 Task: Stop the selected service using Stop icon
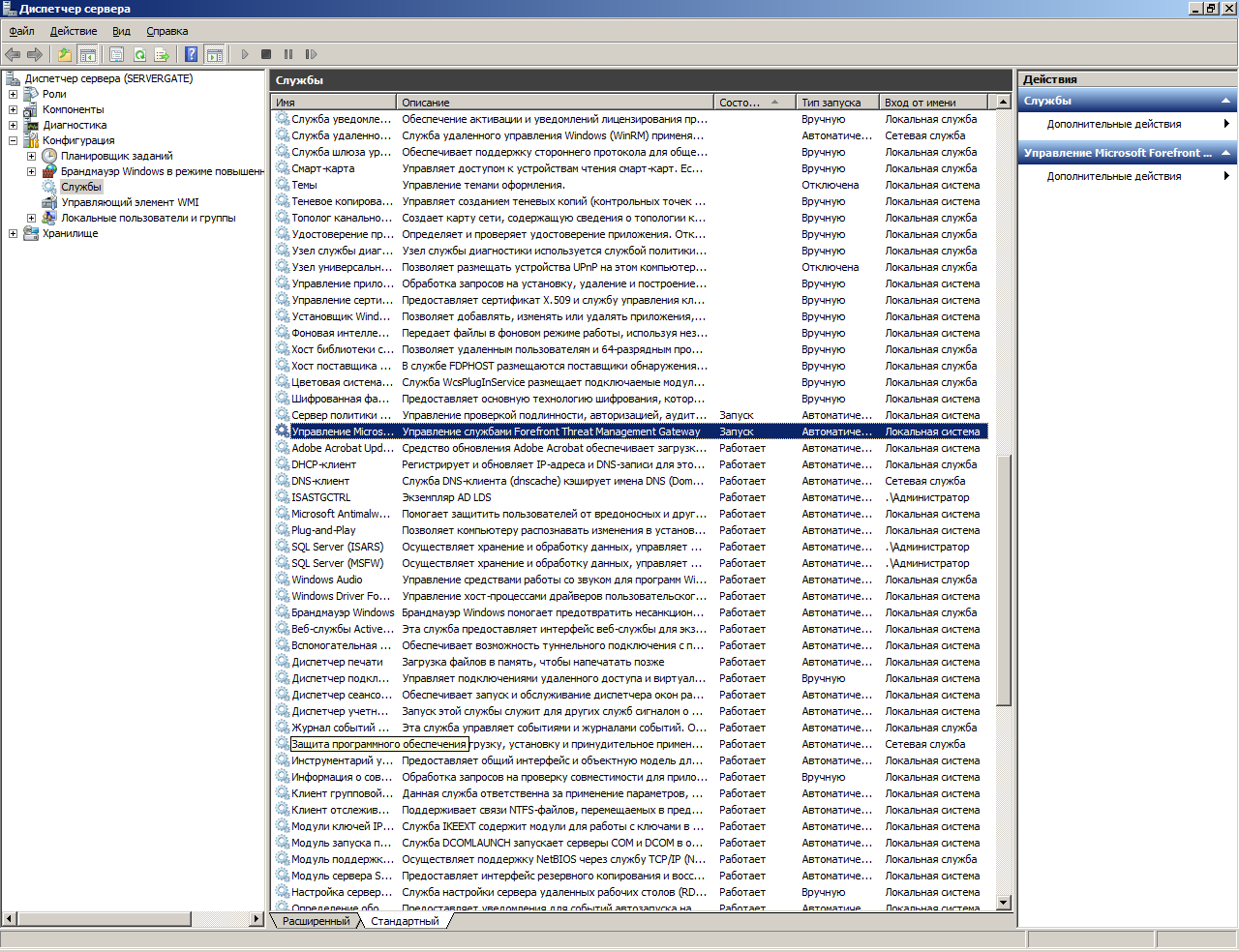266,55
